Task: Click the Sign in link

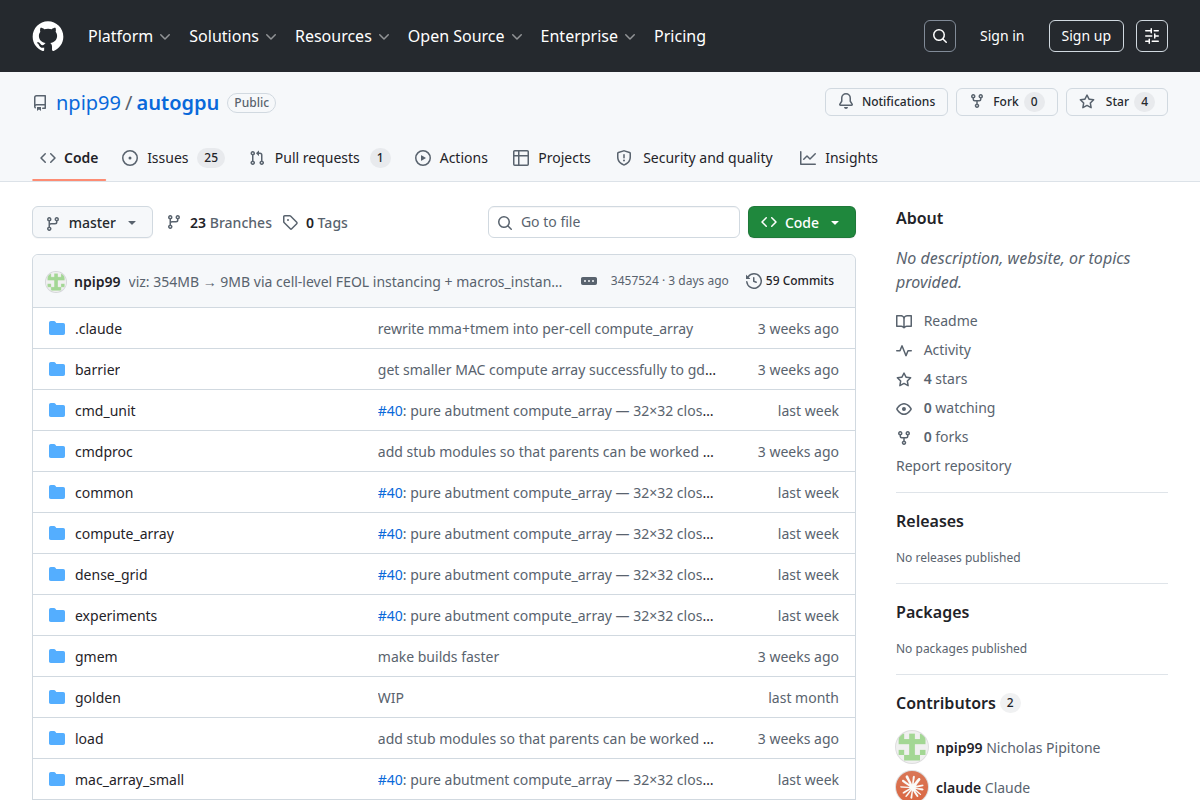Action: [x=1002, y=36]
